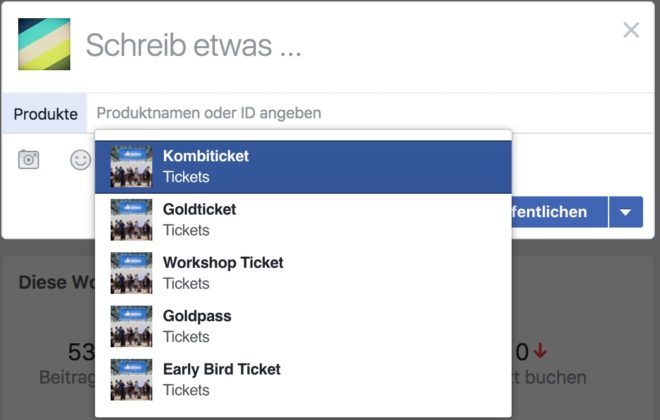
Task: Click the camera photo icon
Action: 29,159
